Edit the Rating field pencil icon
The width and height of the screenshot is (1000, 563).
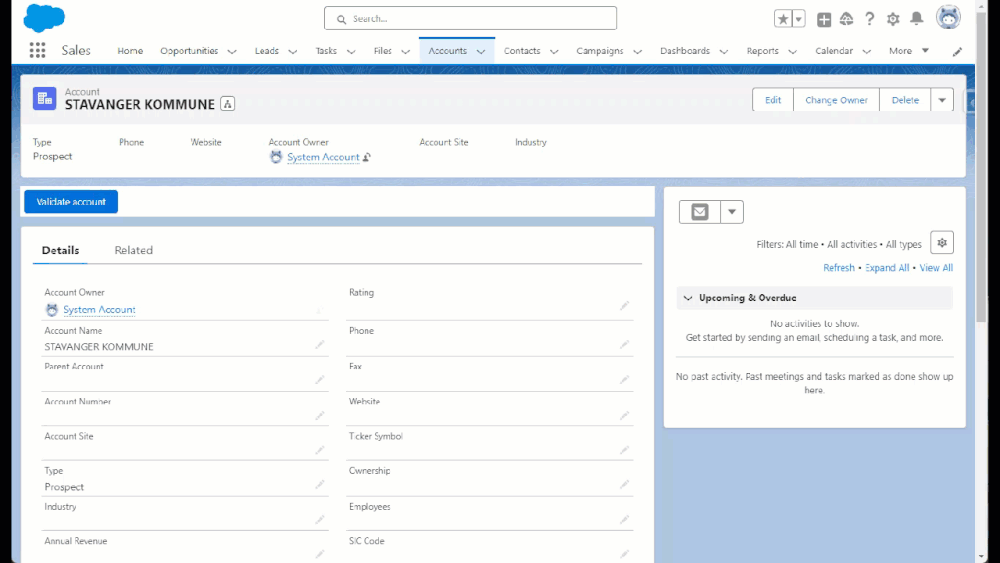[624, 306]
